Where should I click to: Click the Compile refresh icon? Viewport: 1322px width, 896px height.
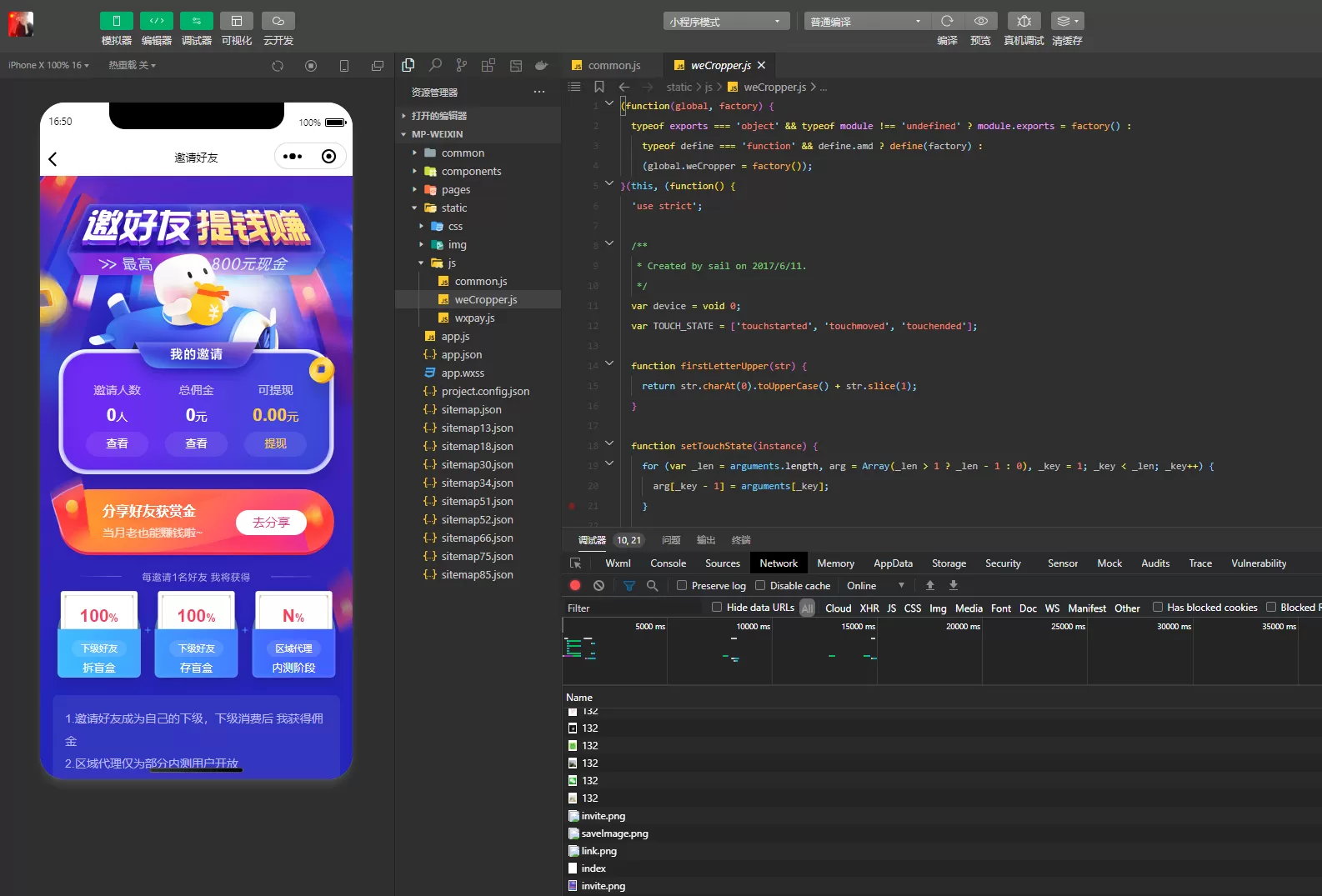tap(947, 21)
